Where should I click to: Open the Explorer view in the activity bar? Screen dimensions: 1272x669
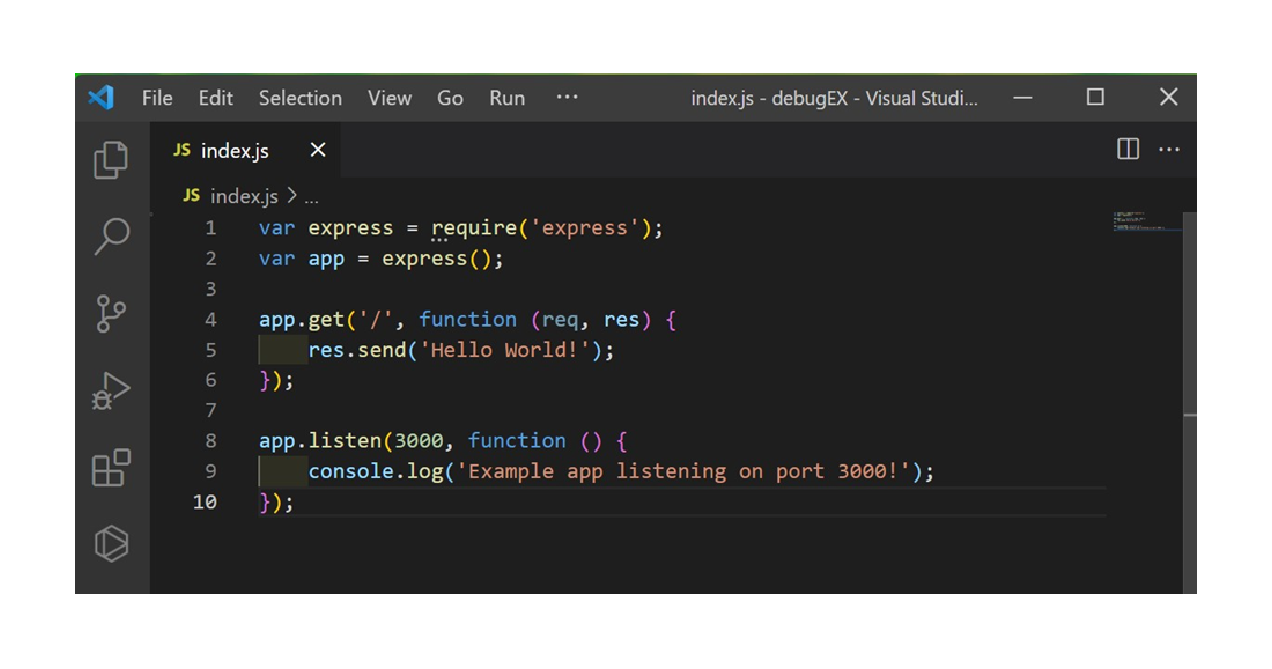pos(110,158)
